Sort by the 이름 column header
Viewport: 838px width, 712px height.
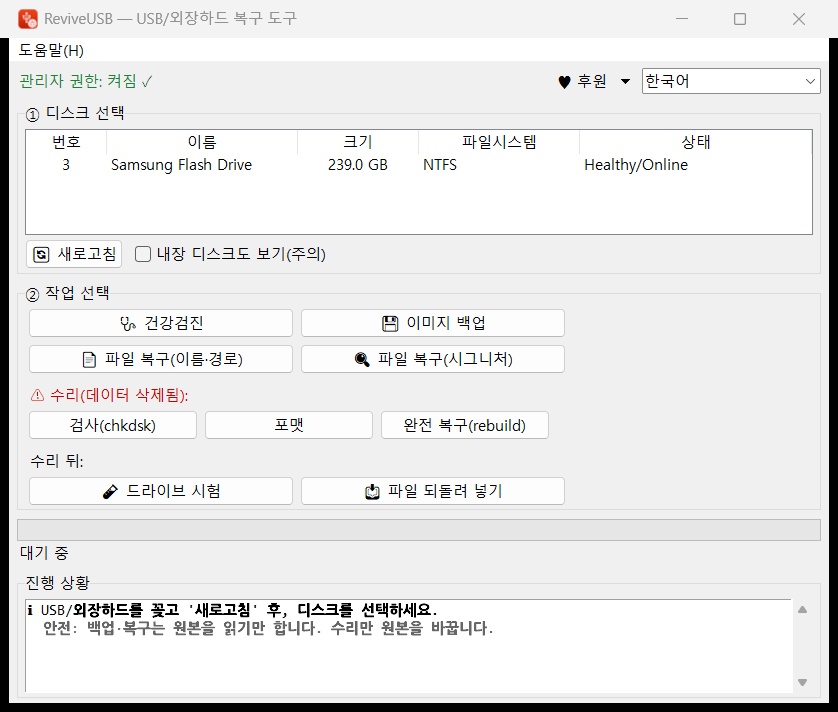click(x=201, y=142)
